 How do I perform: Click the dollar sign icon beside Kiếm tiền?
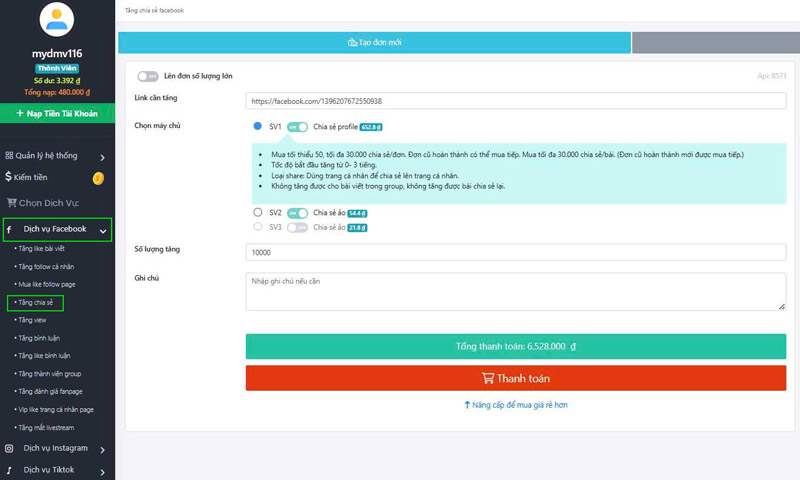coord(9,177)
